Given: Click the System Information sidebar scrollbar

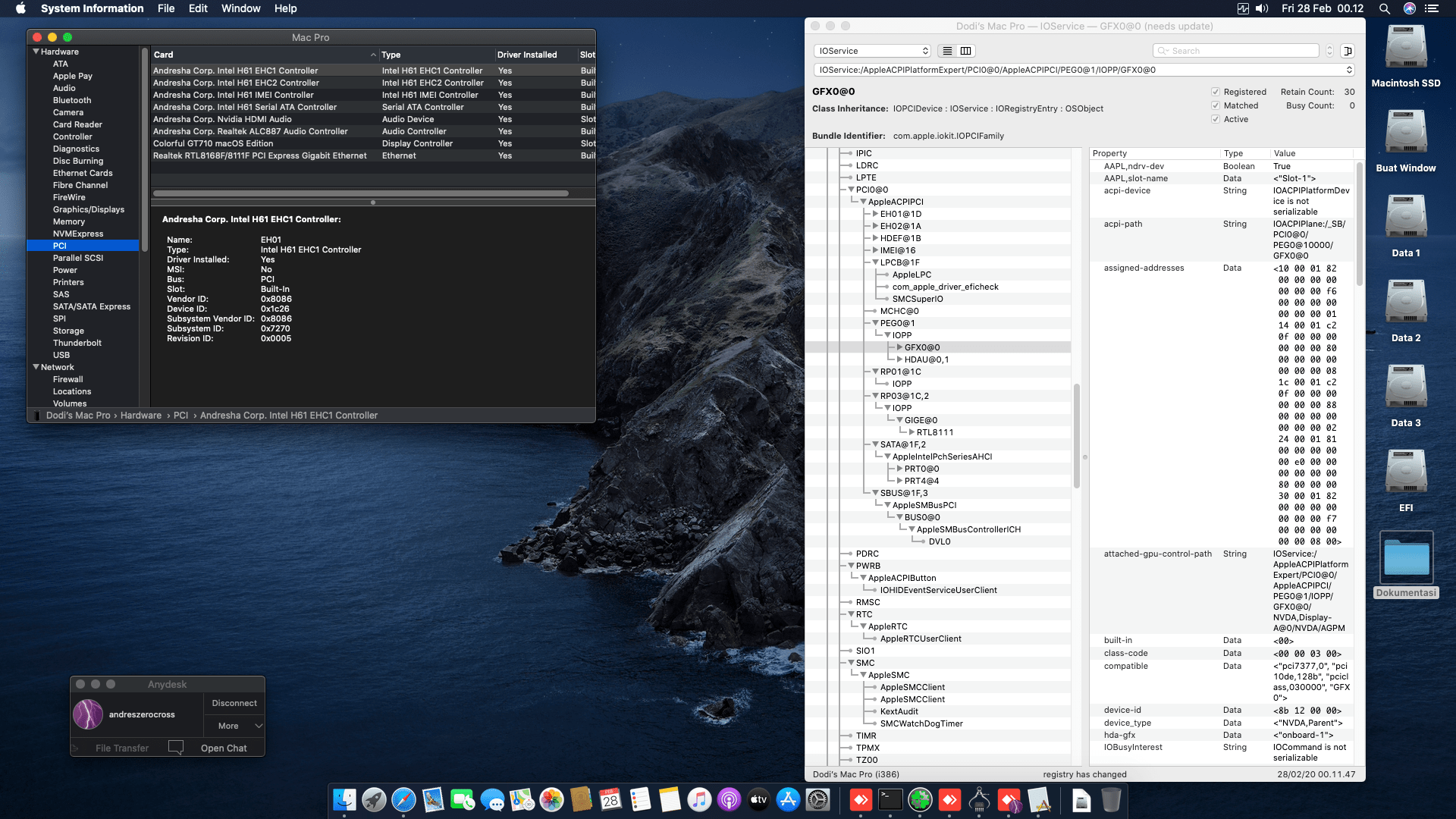Looking at the screenshot, I should 144,150.
